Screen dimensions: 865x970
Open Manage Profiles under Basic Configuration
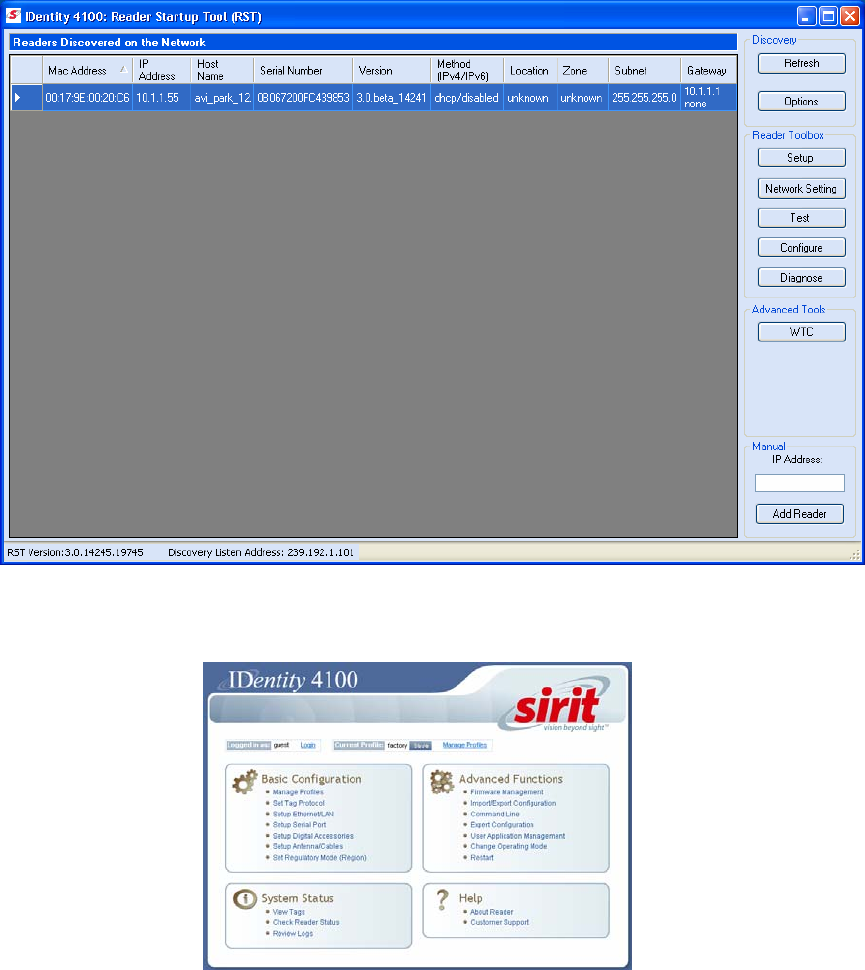pos(298,792)
